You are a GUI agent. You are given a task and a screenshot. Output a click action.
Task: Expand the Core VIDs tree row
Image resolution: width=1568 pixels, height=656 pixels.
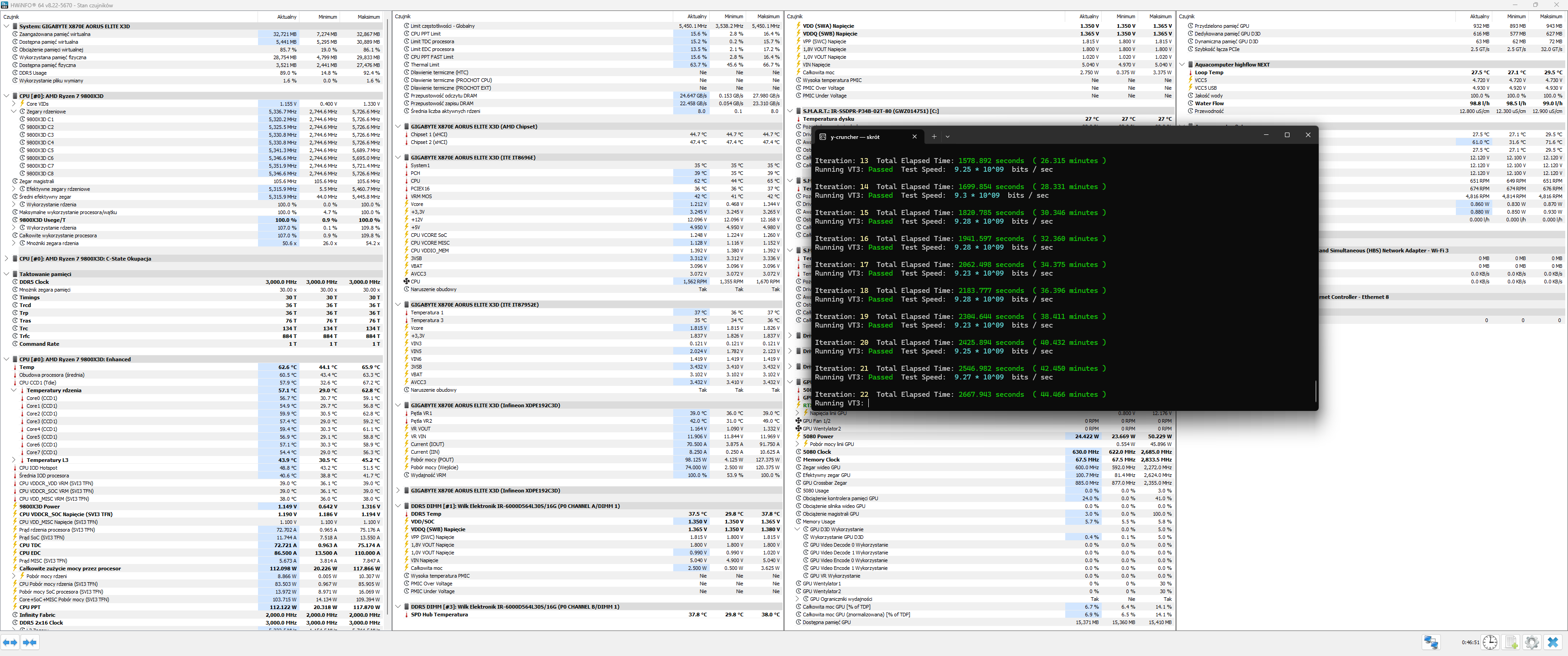tap(14, 103)
